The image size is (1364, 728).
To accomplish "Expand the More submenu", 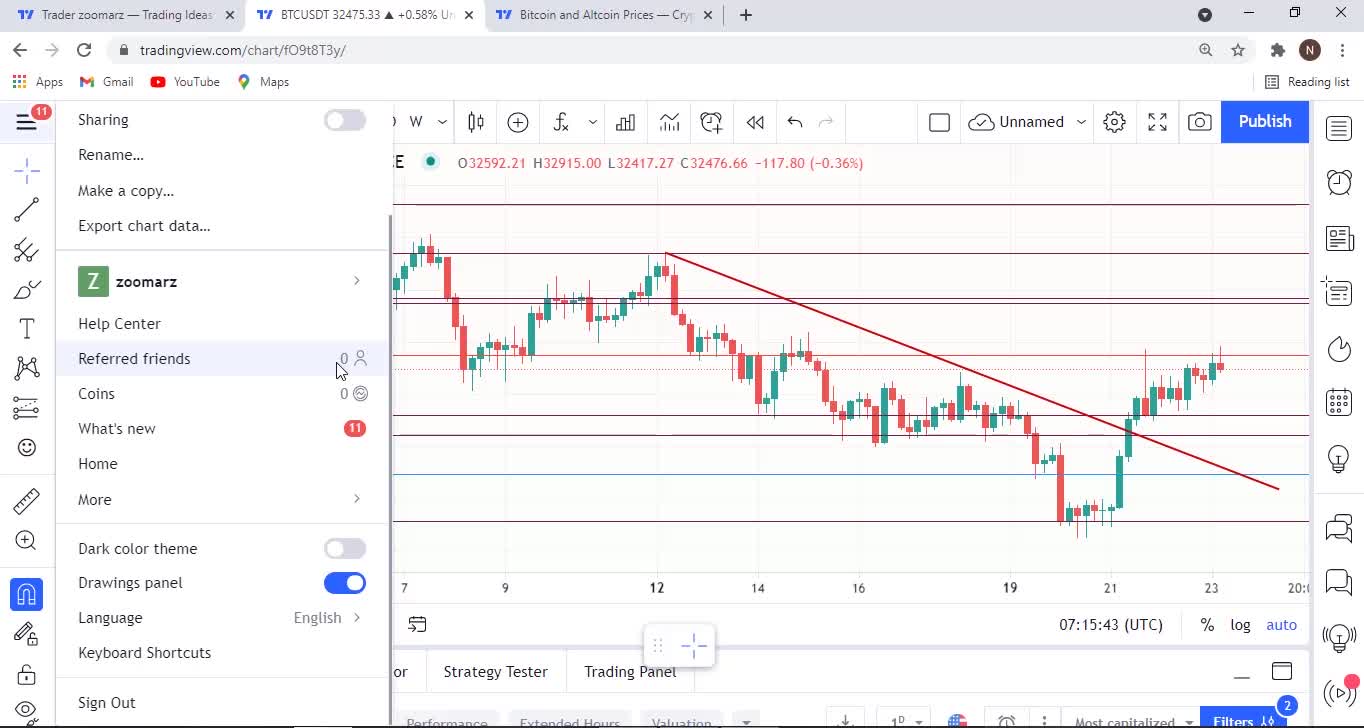I will [220, 499].
